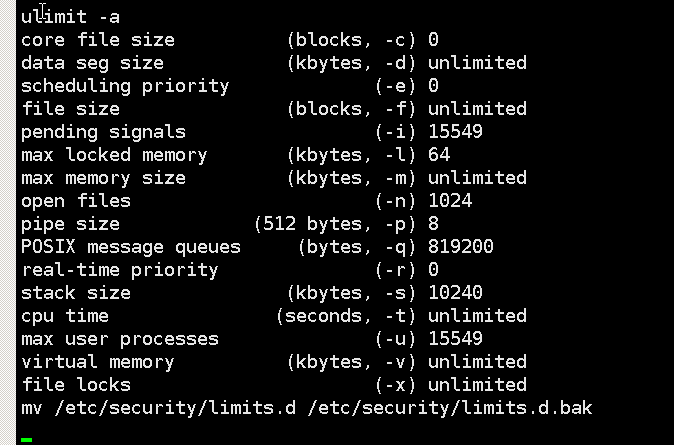Click the 'real-time priority' line label
This screenshot has height=445, width=674.
120,270
